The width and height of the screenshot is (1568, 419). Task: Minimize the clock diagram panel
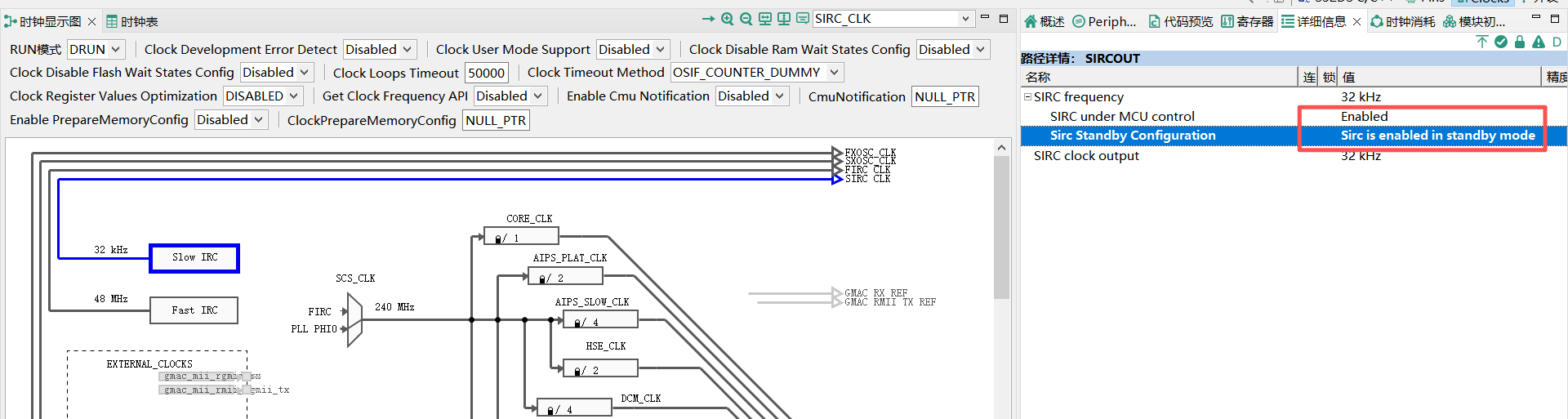985,17
